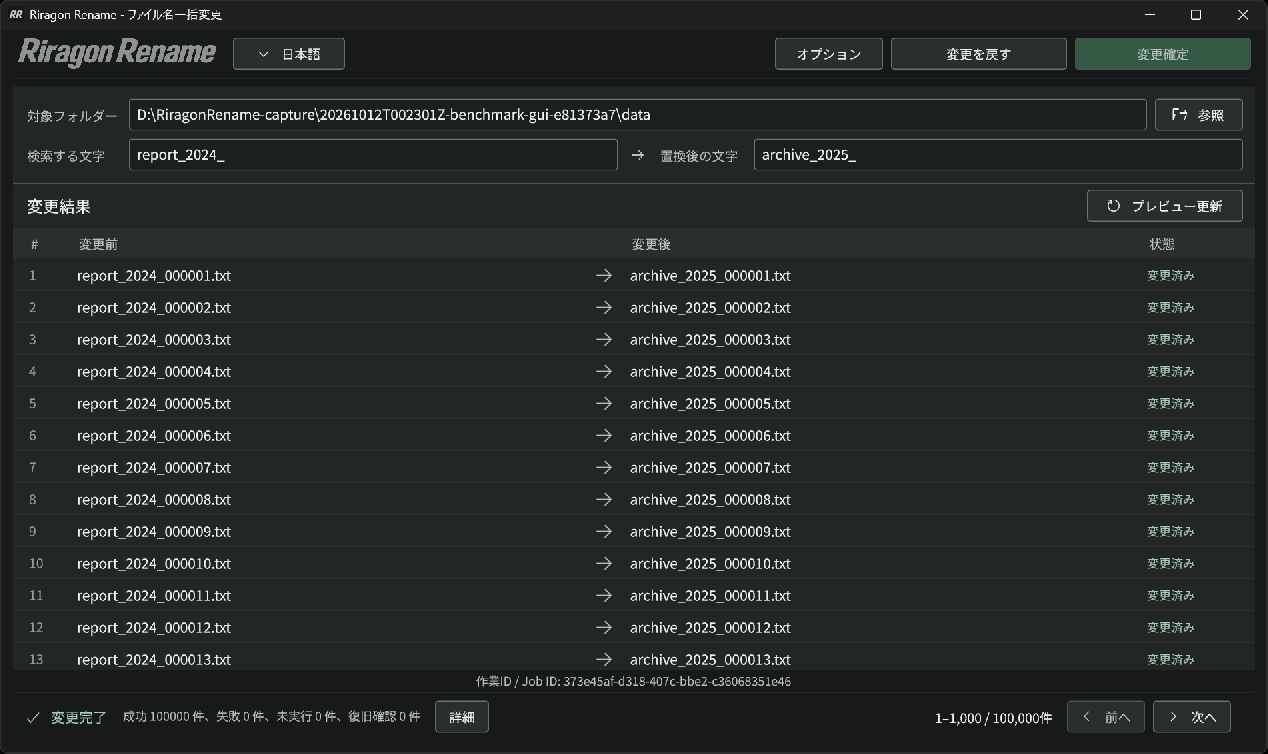This screenshot has width=1268, height=754.
Task: Click the 変更結果 section heading
Action: 59,207
